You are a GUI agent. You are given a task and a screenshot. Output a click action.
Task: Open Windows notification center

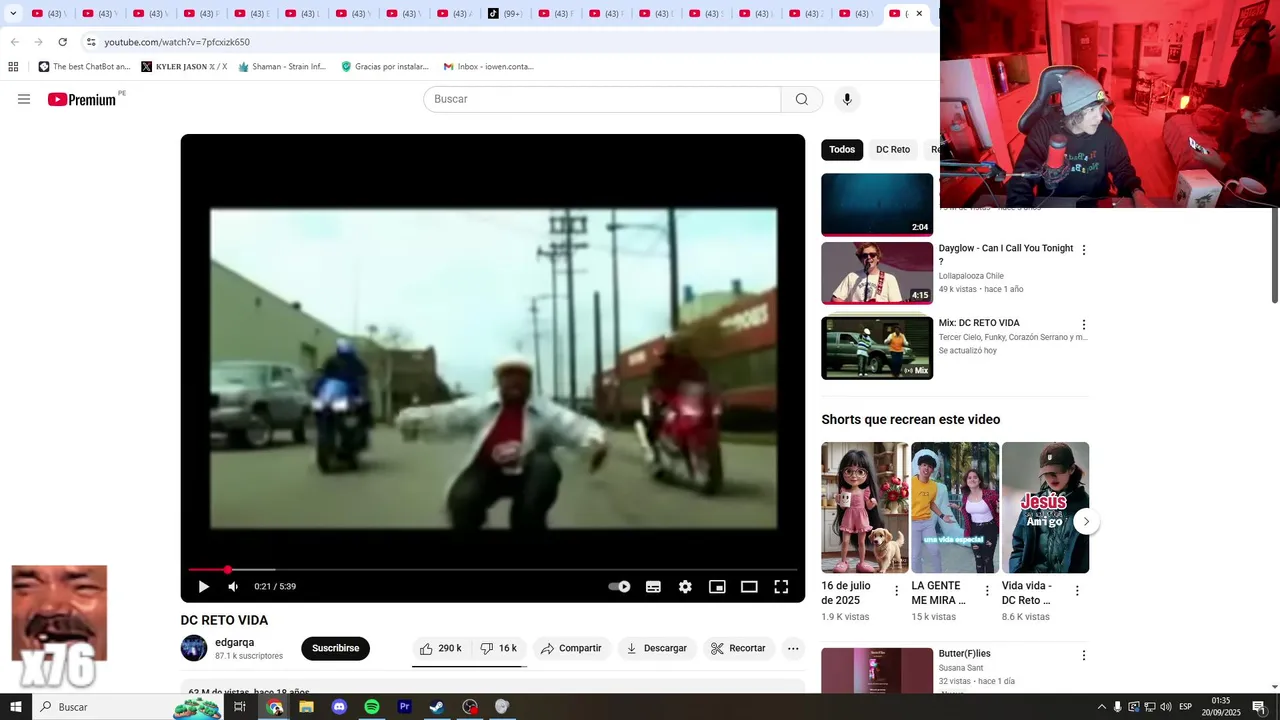(1259, 707)
